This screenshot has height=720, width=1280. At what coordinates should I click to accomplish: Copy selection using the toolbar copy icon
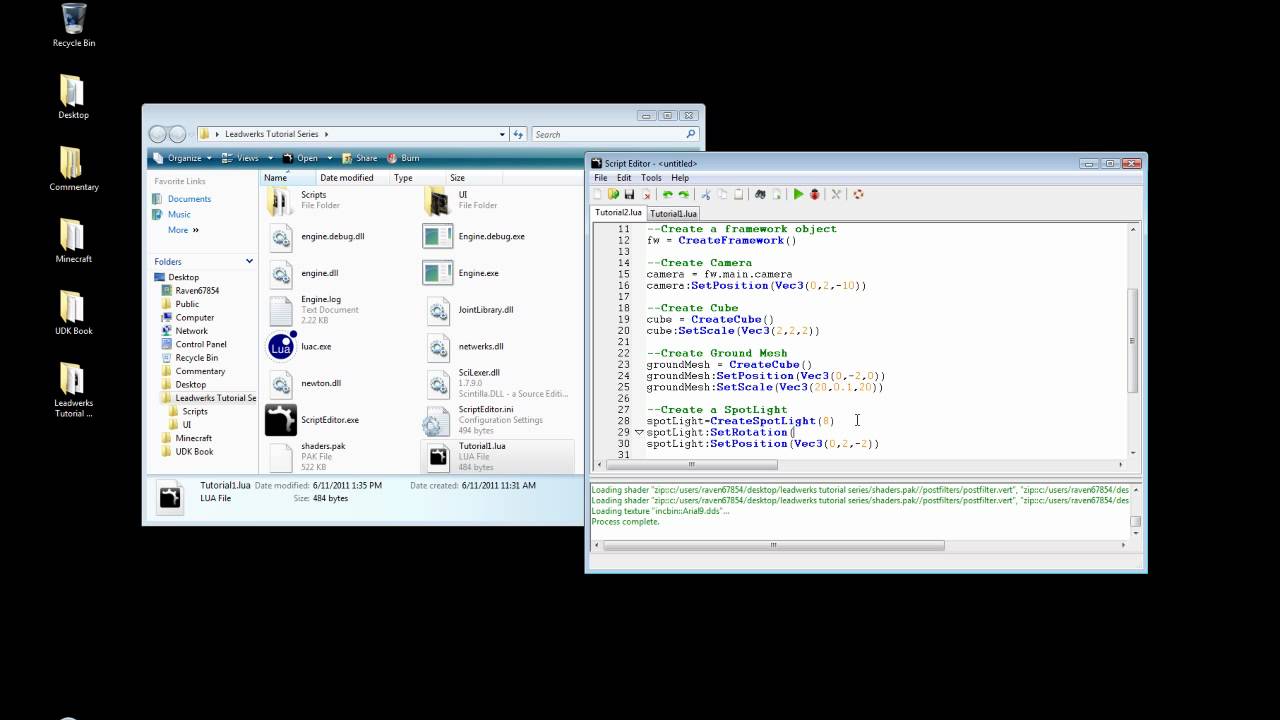723,194
